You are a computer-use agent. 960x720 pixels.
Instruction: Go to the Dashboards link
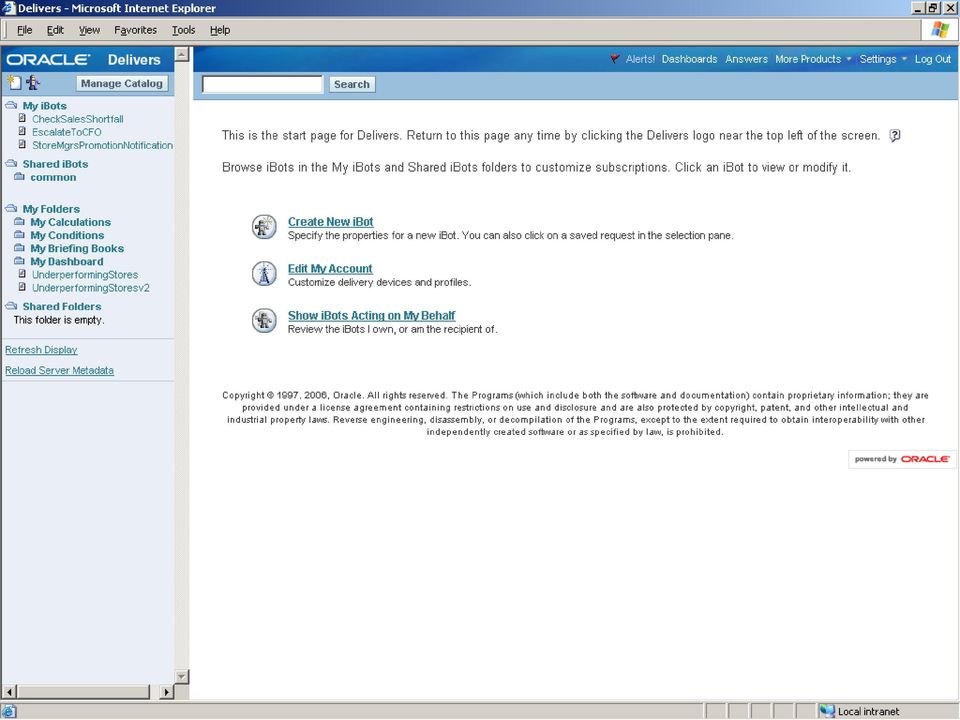click(689, 59)
